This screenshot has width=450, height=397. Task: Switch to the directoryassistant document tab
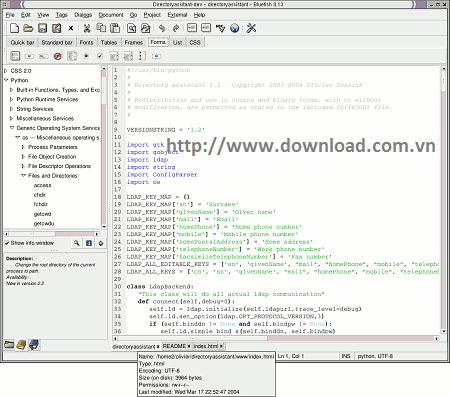134,347
